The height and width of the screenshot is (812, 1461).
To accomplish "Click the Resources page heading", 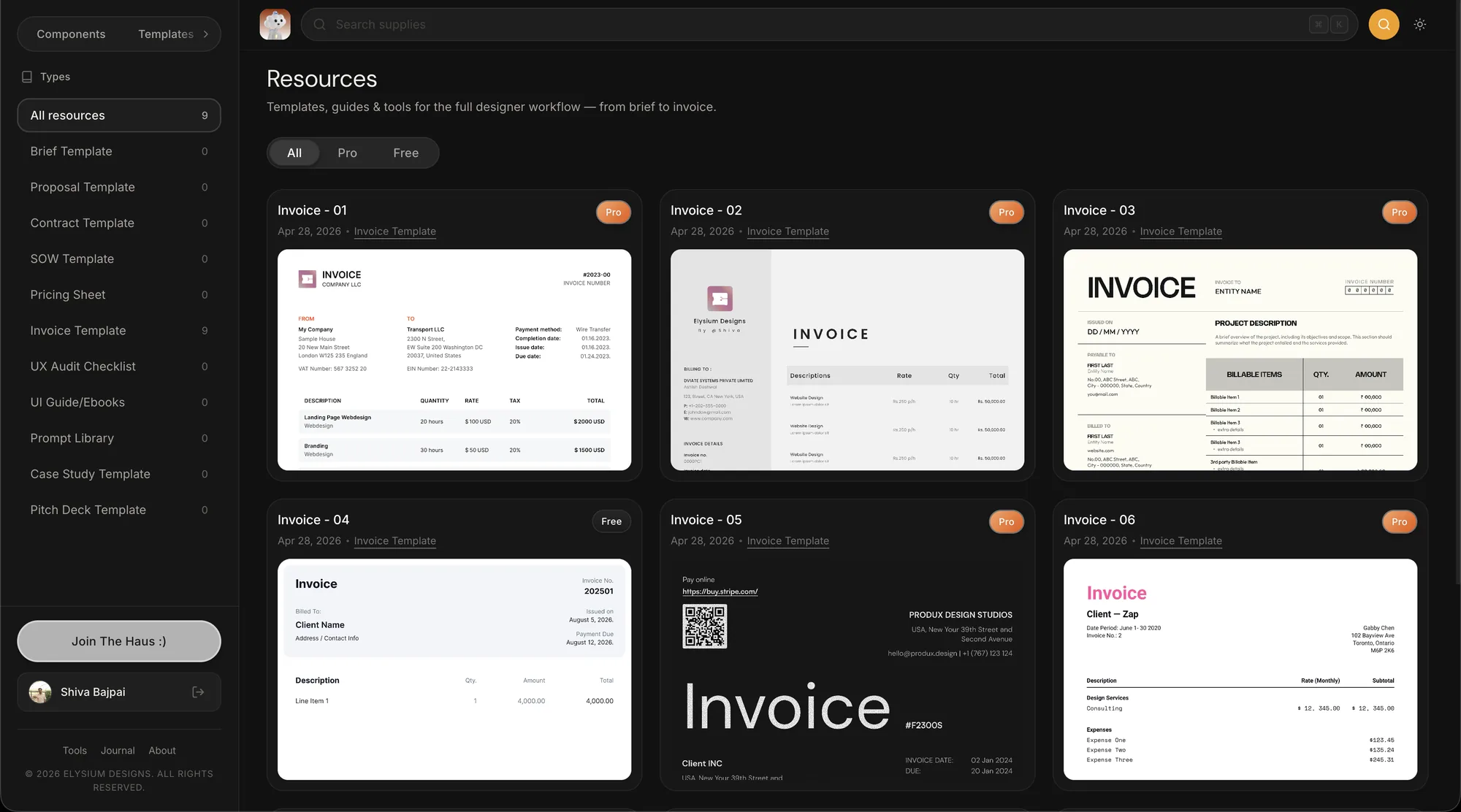I will click(321, 79).
